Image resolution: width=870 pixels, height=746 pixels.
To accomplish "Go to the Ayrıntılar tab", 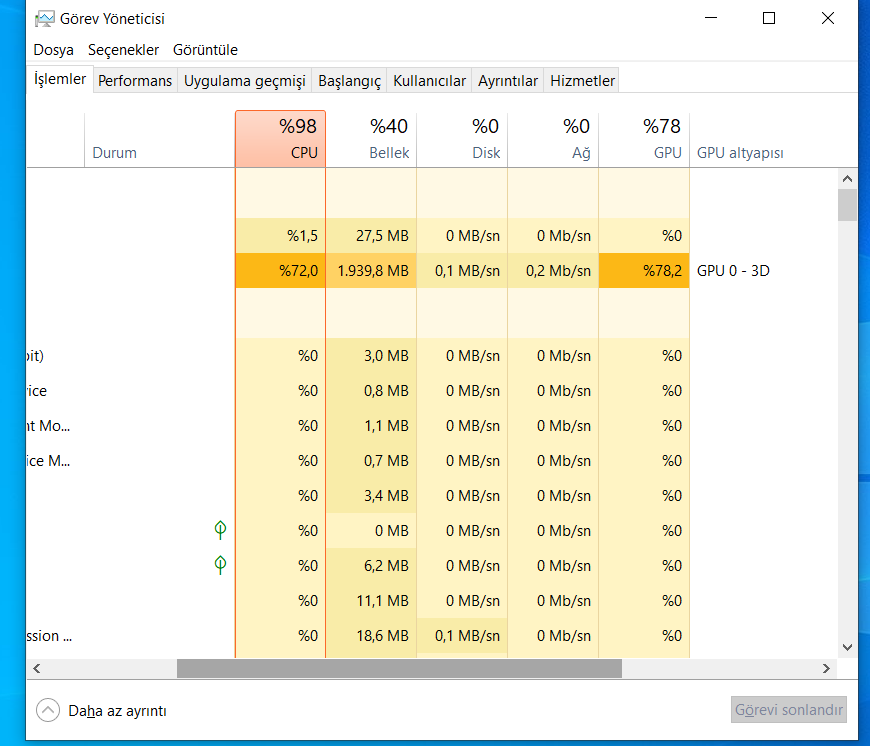I will click(508, 81).
